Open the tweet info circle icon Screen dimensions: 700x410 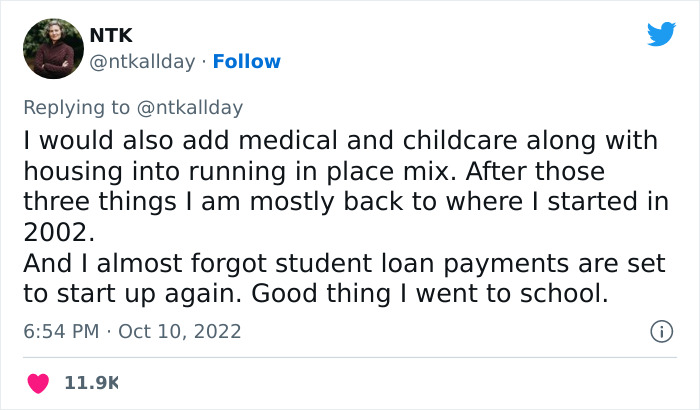pyautogui.click(x=660, y=331)
